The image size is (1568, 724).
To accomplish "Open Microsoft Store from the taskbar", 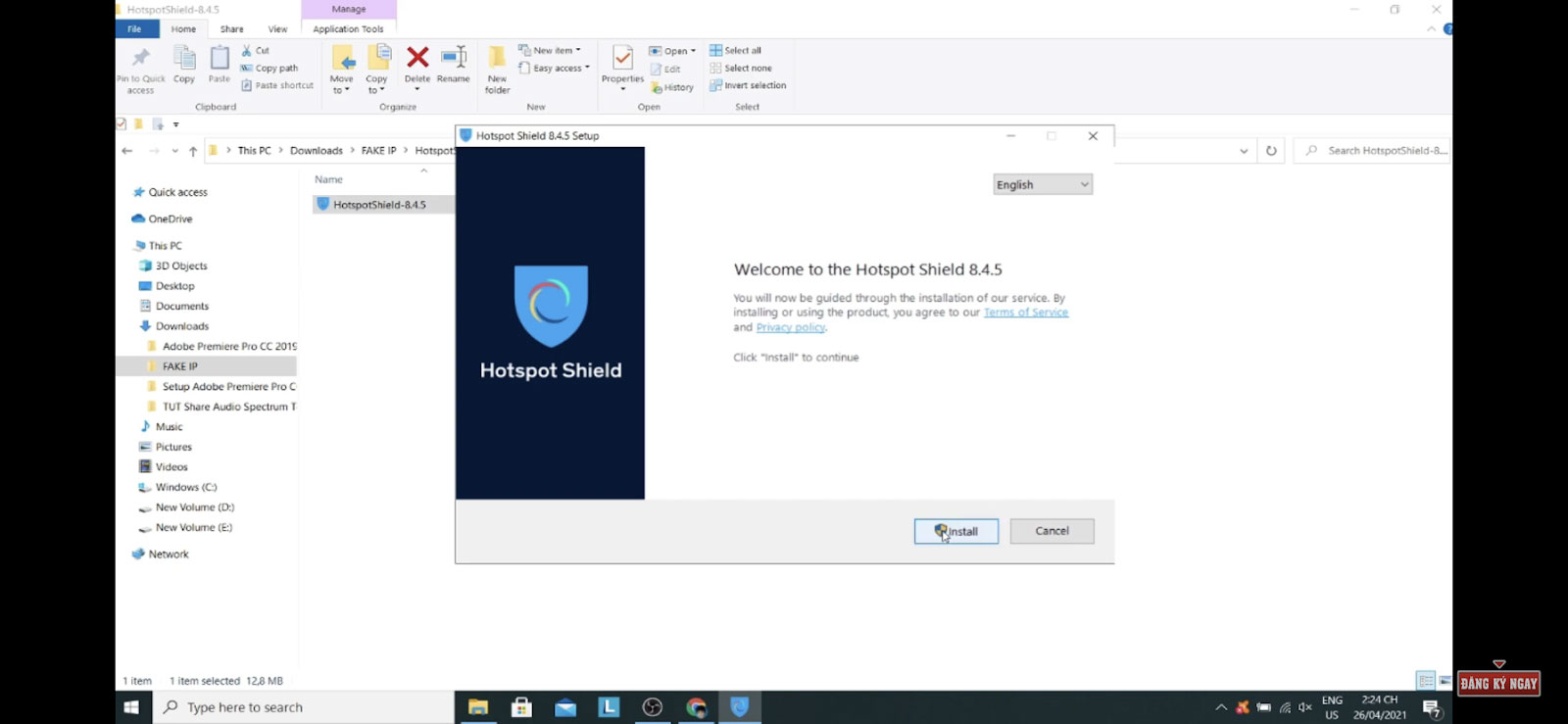I will click(x=521, y=707).
